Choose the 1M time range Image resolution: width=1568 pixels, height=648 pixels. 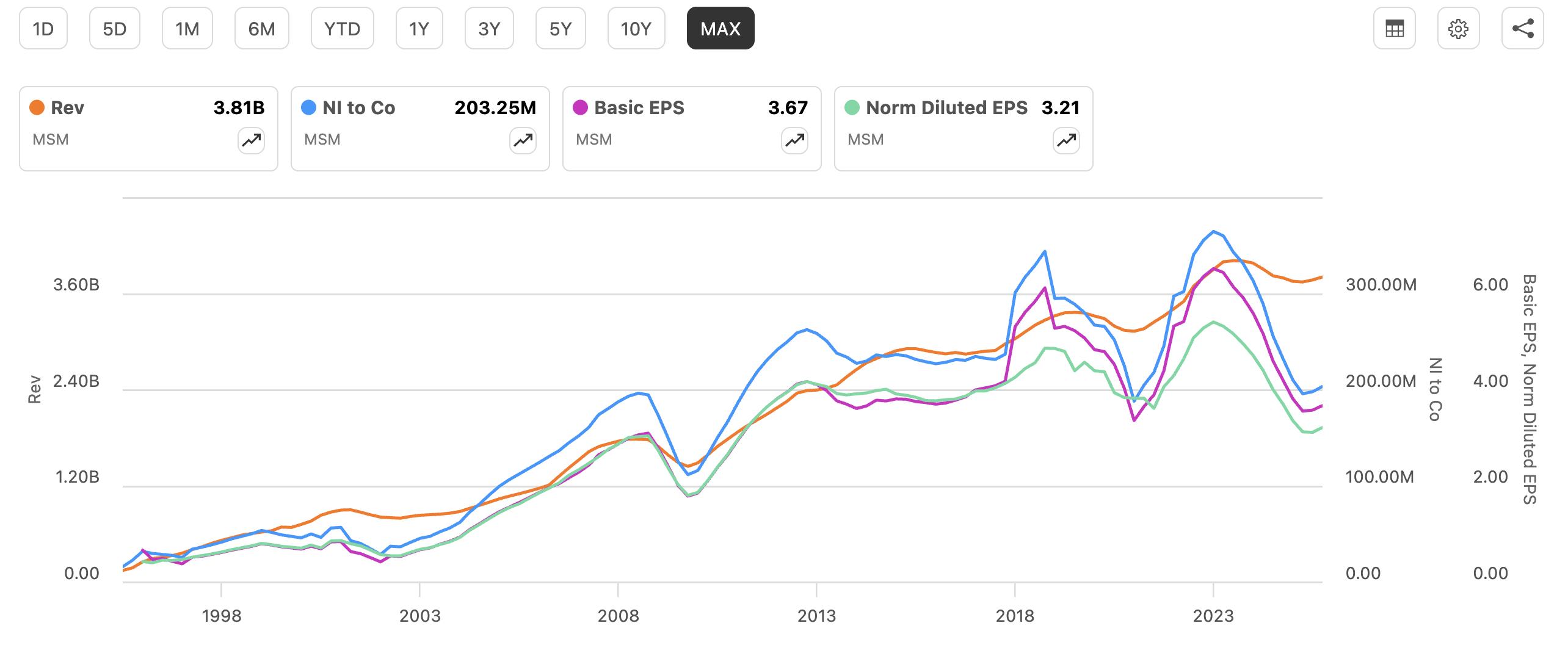[x=187, y=29]
